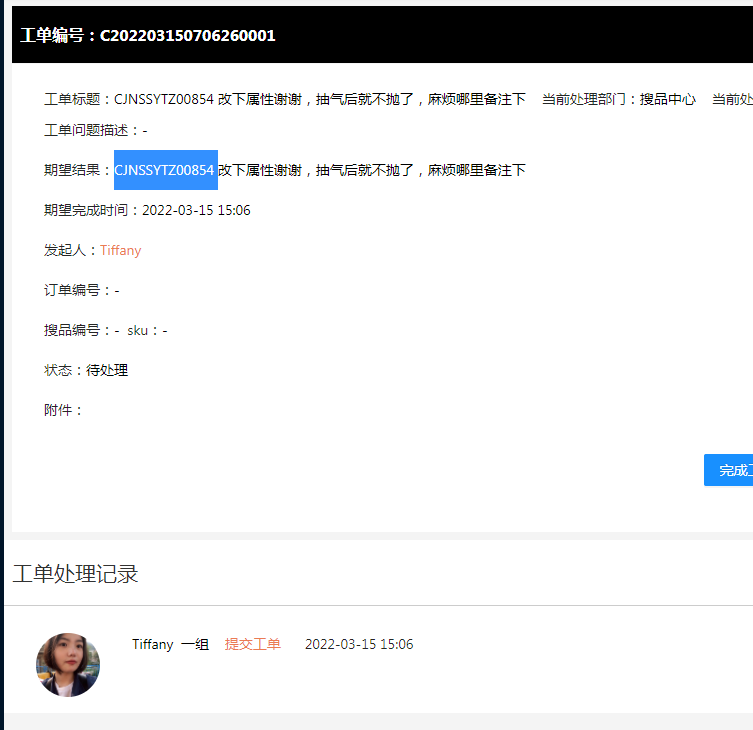Viewport: 753px width, 730px height.
Task: Click the 期望结果 description text after the code
Action: pyautogui.click(x=372, y=170)
